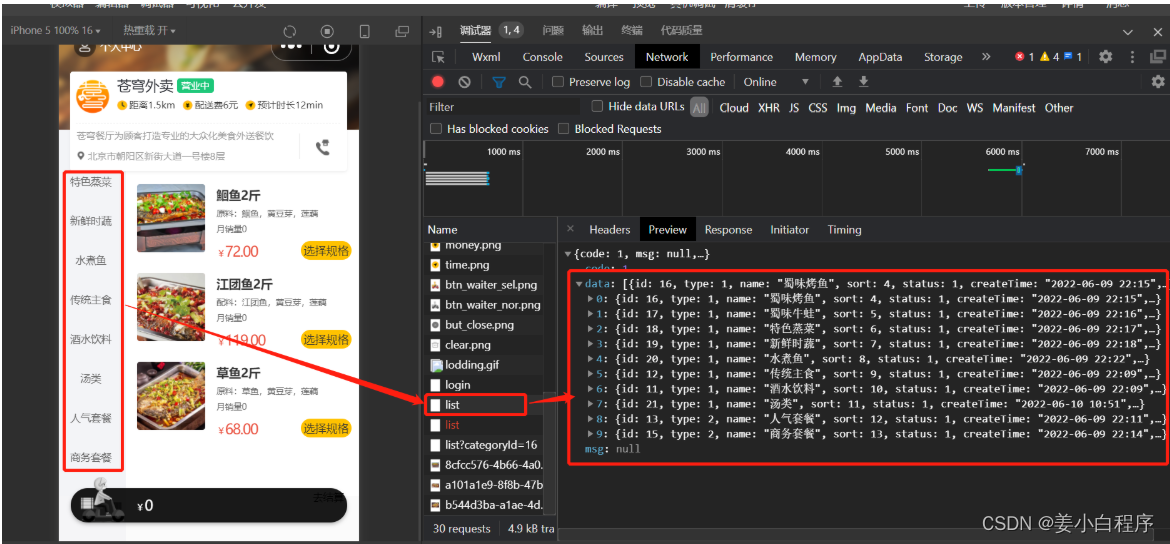This screenshot has height=544, width=1170.
Task: Open the AppData tab
Action: pyautogui.click(x=880, y=57)
